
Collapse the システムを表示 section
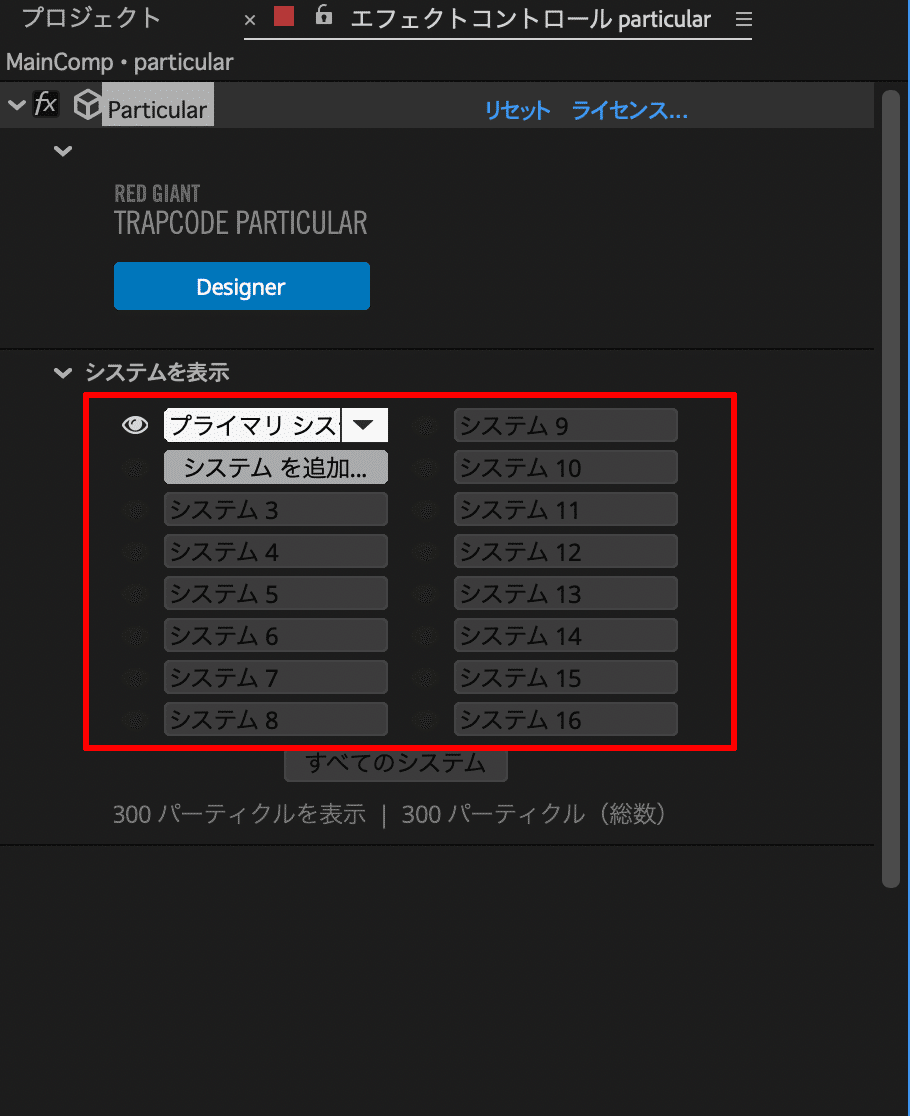[62, 372]
